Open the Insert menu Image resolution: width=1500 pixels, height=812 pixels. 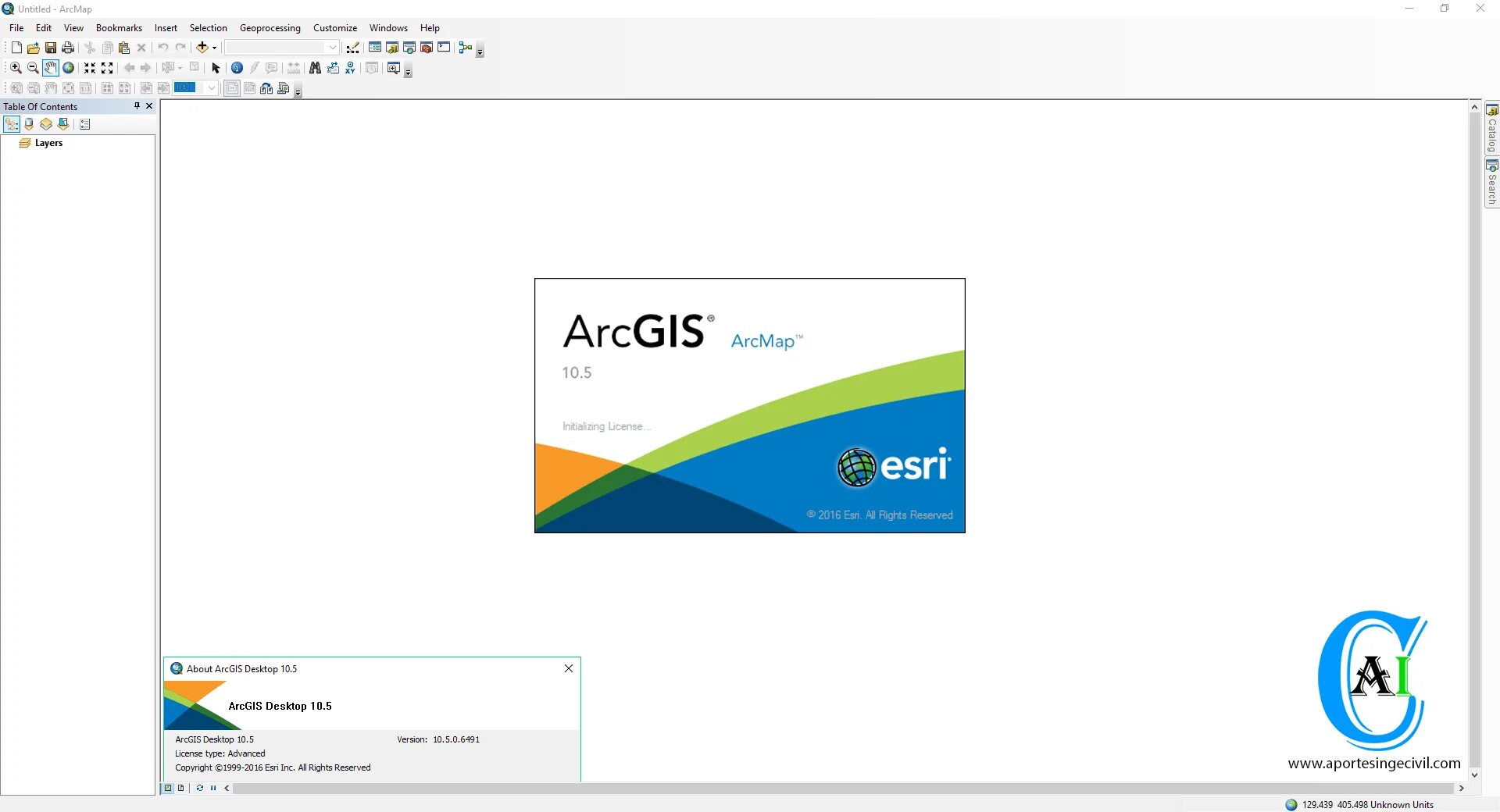pyautogui.click(x=166, y=28)
